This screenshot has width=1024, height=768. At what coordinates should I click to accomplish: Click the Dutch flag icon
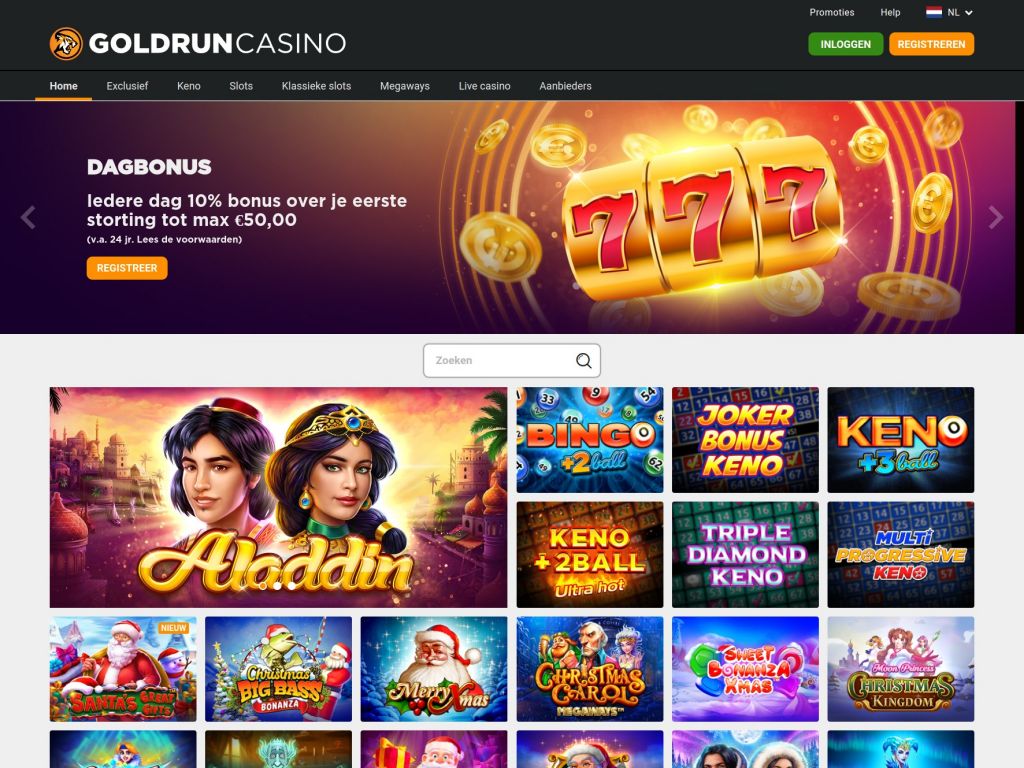click(934, 12)
